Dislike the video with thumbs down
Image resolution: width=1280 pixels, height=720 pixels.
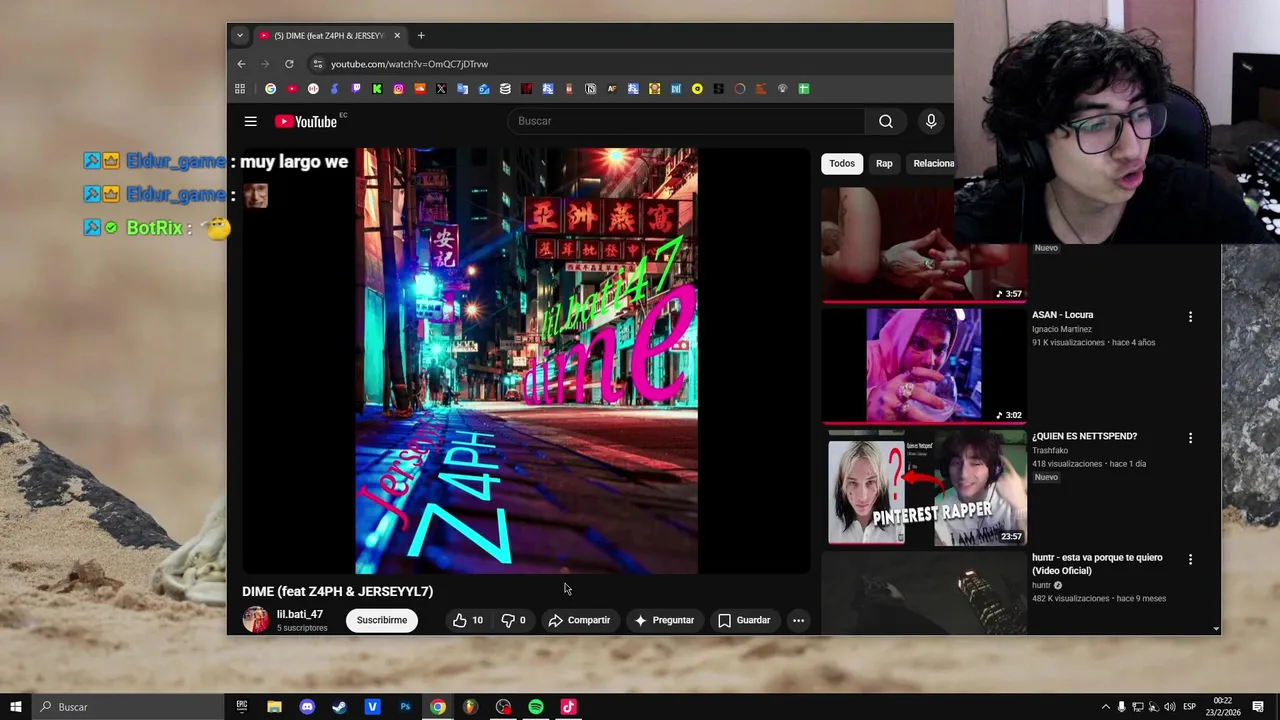tap(513, 620)
